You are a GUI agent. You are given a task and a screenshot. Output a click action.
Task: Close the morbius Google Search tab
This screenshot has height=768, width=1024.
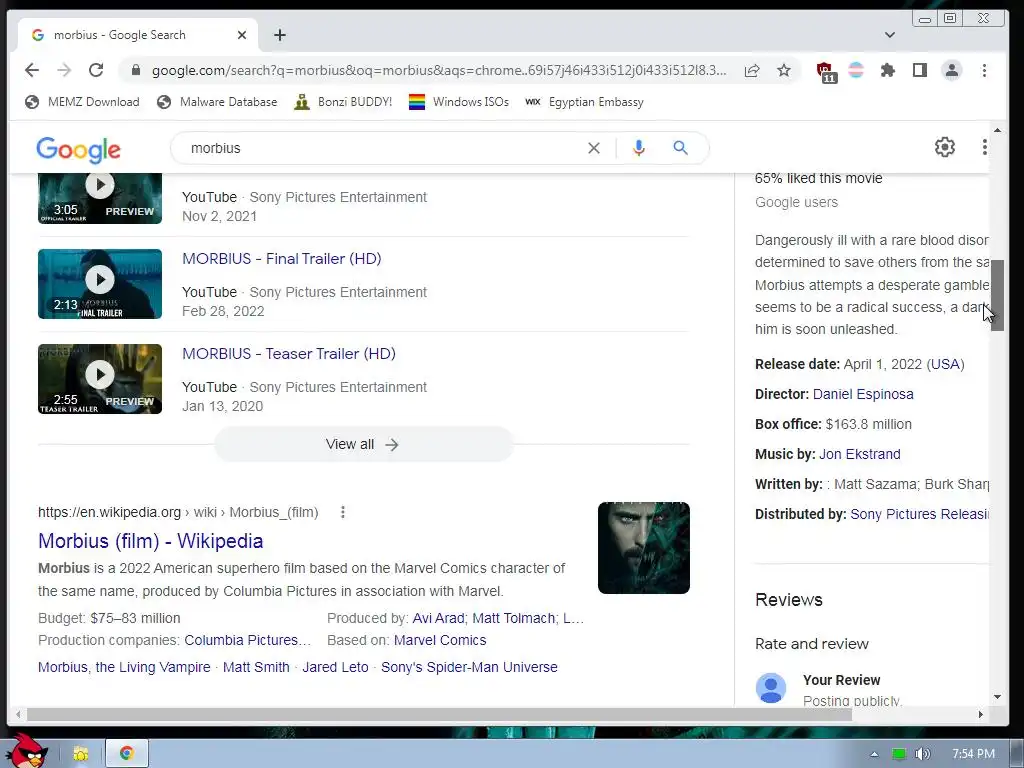click(242, 35)
